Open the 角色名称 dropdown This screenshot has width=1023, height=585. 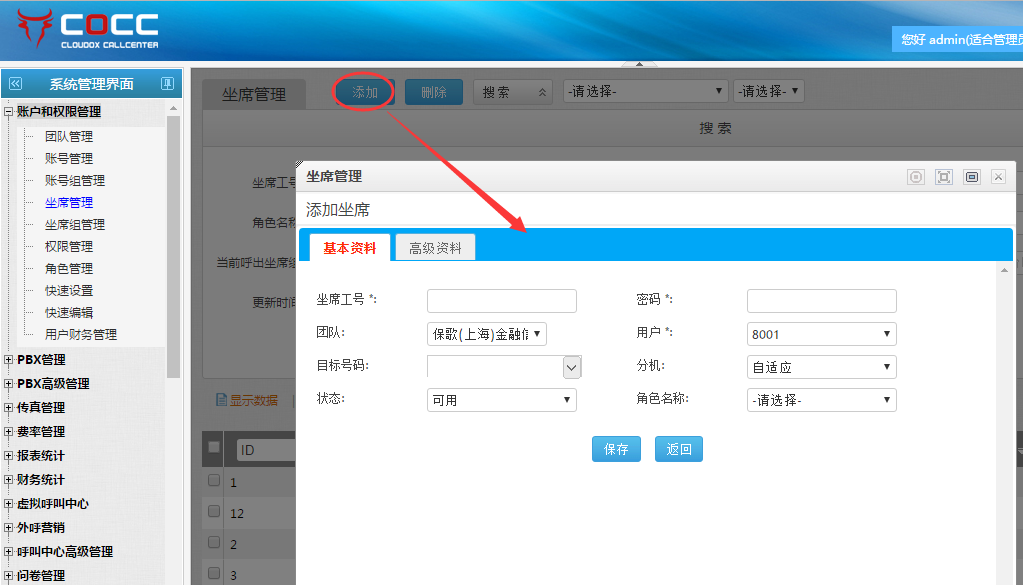[x=821, y=400]
